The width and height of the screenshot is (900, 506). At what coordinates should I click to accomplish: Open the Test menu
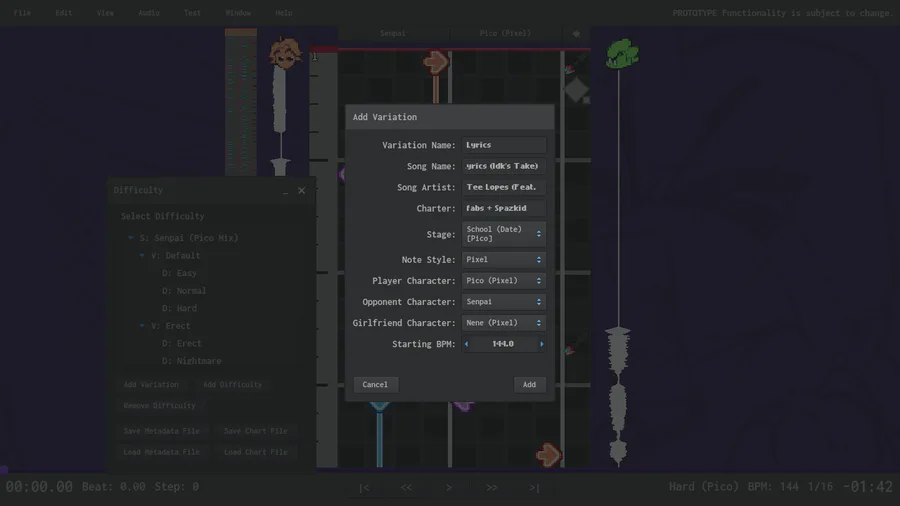coord(192,13)
